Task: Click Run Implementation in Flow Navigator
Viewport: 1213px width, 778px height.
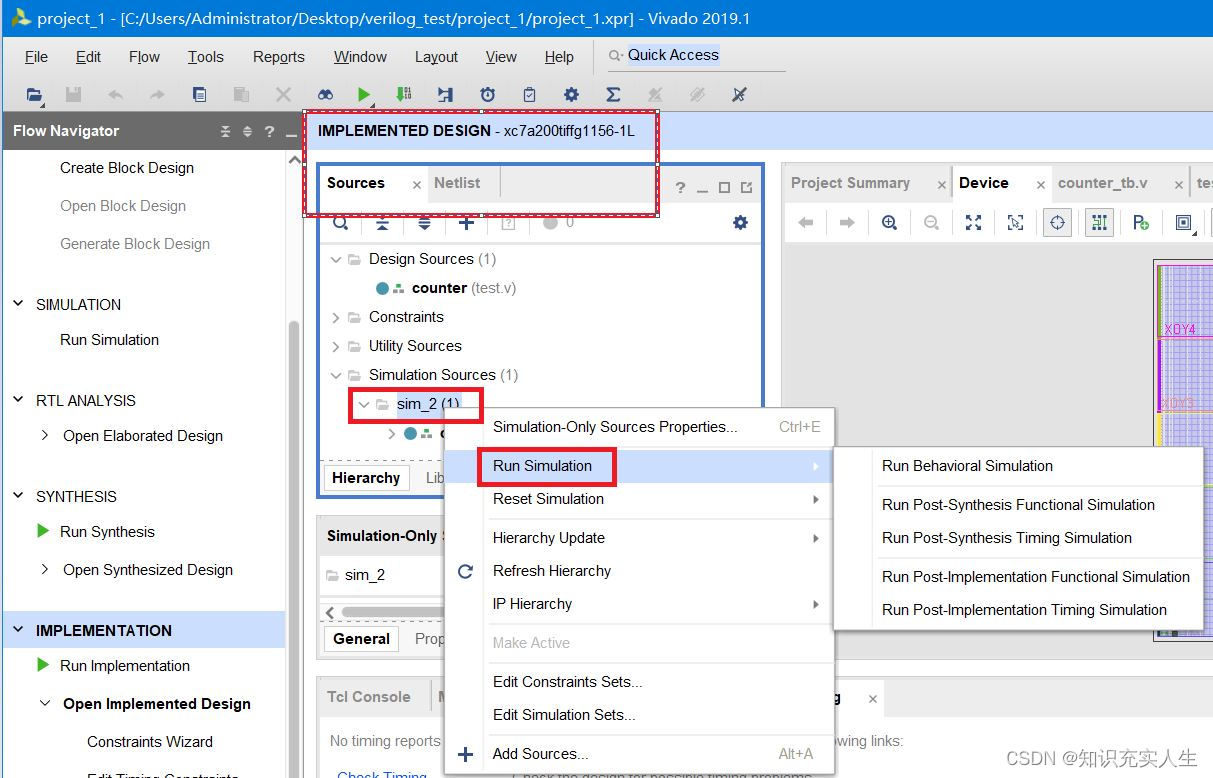Action: pos(125,665)
